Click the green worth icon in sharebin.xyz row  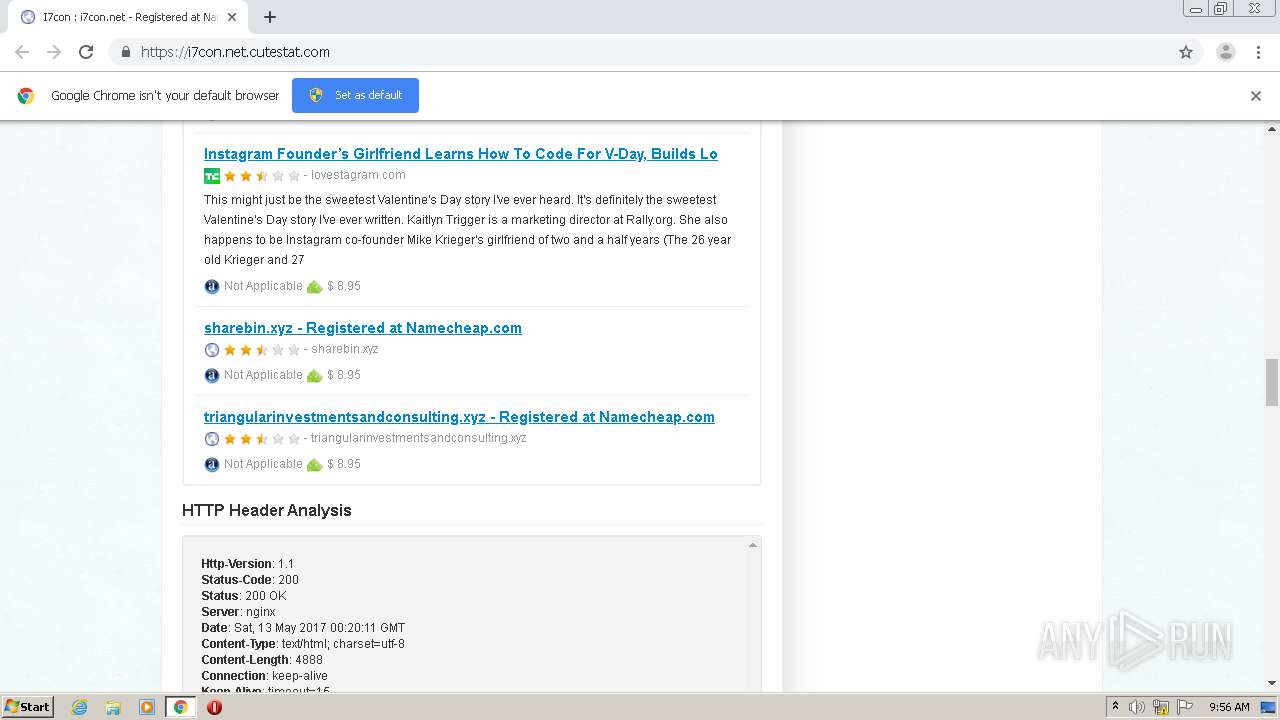pos(314,376)
